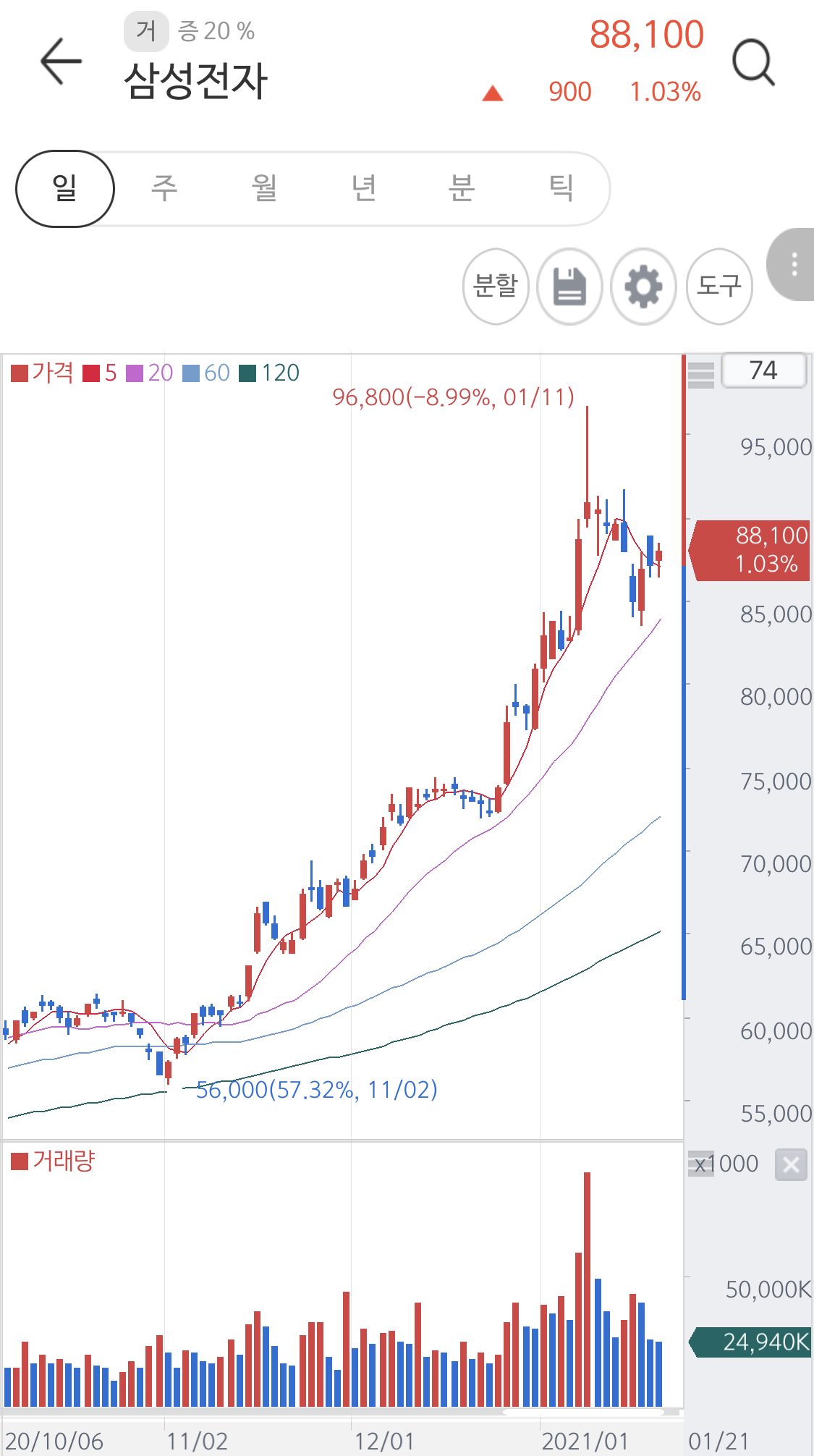Click the 11/02 date axis label
The height and width of the screenshot is (1456, 814).
click(x=197, y=1442)
